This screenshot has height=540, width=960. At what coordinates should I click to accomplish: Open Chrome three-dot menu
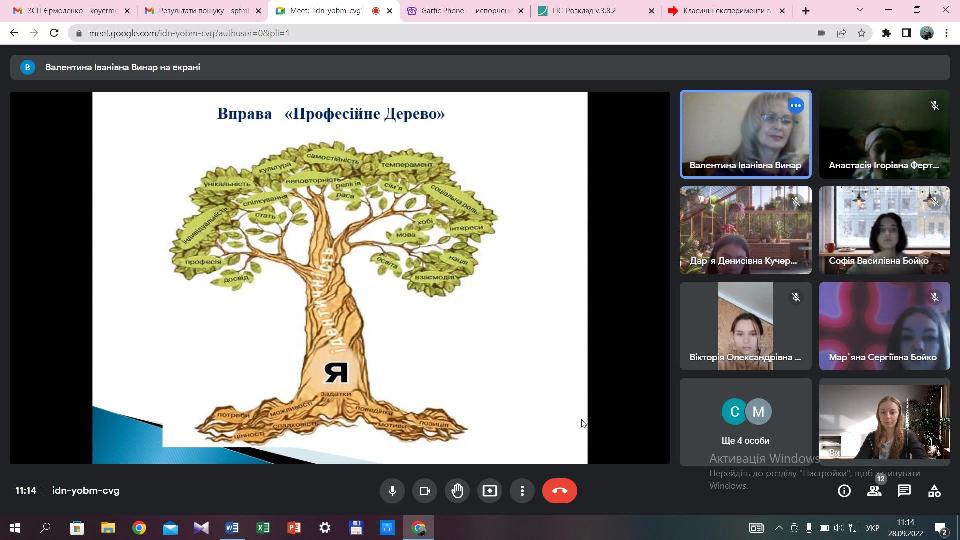947,33
